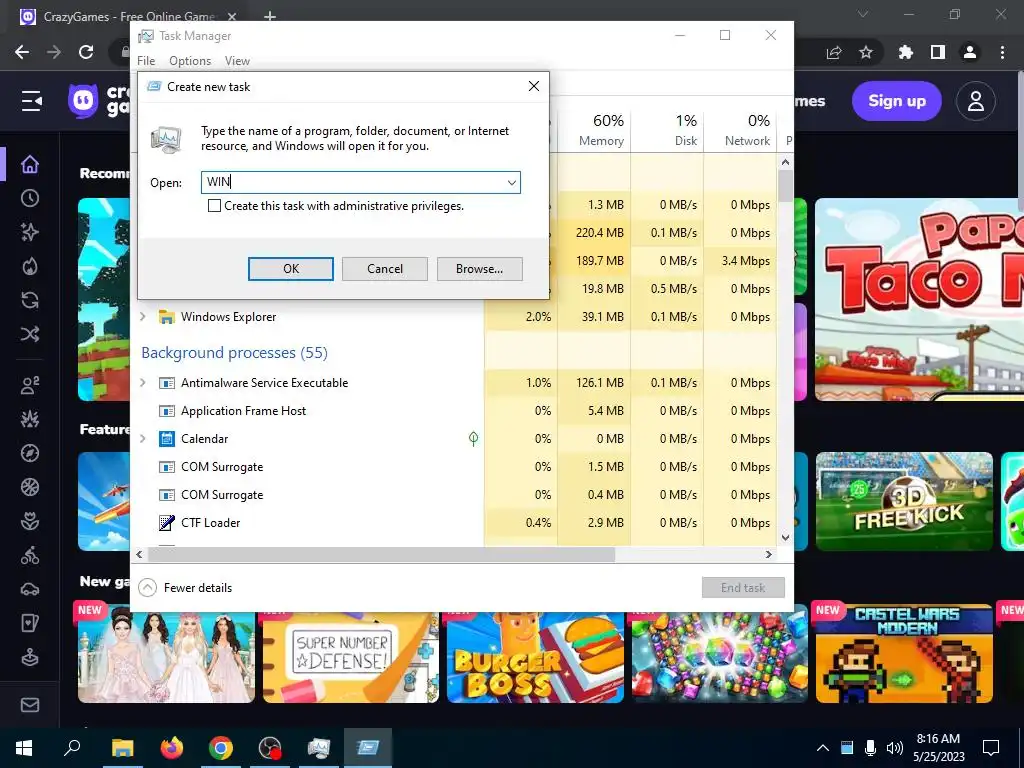
Task: Expand the Windows Explorer process row
Action: point(143,317)
